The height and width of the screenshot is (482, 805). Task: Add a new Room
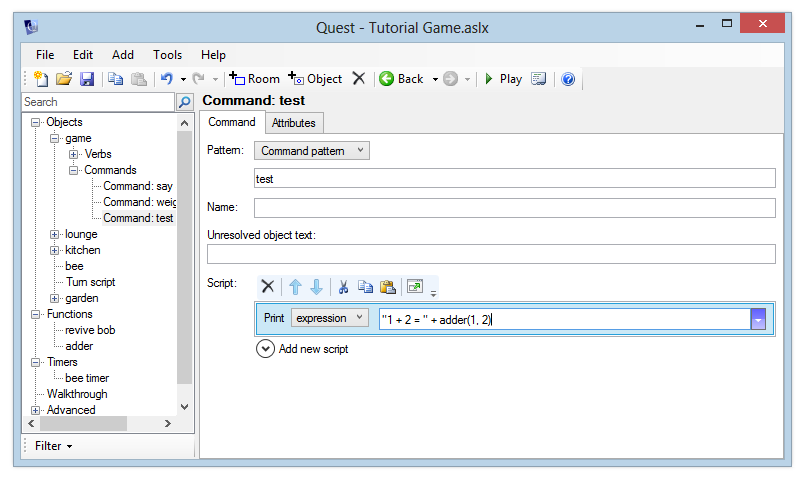point(254,79)
